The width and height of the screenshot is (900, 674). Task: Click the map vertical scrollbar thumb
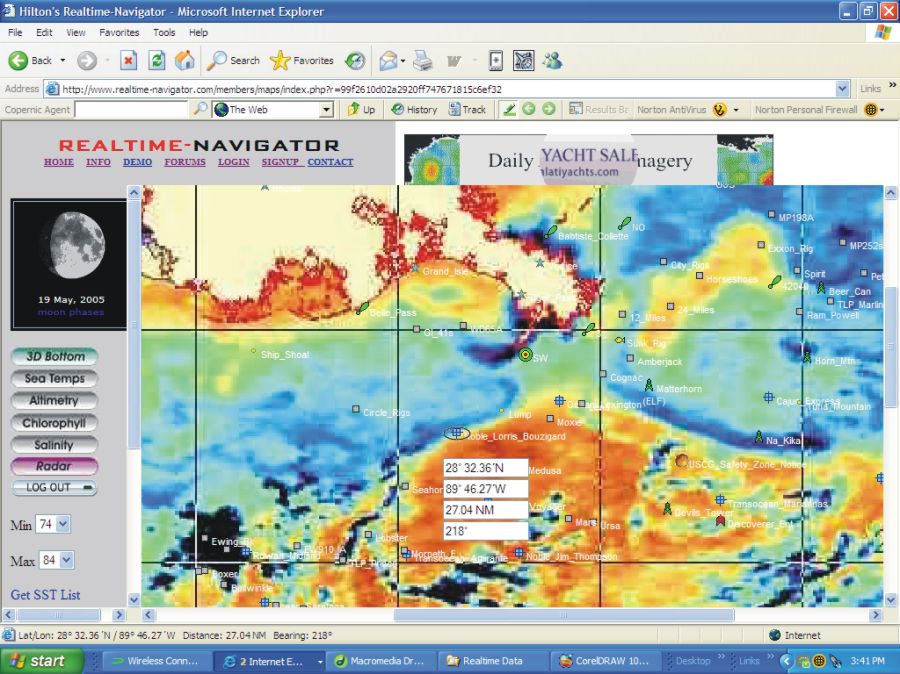(x=891, y=347)
